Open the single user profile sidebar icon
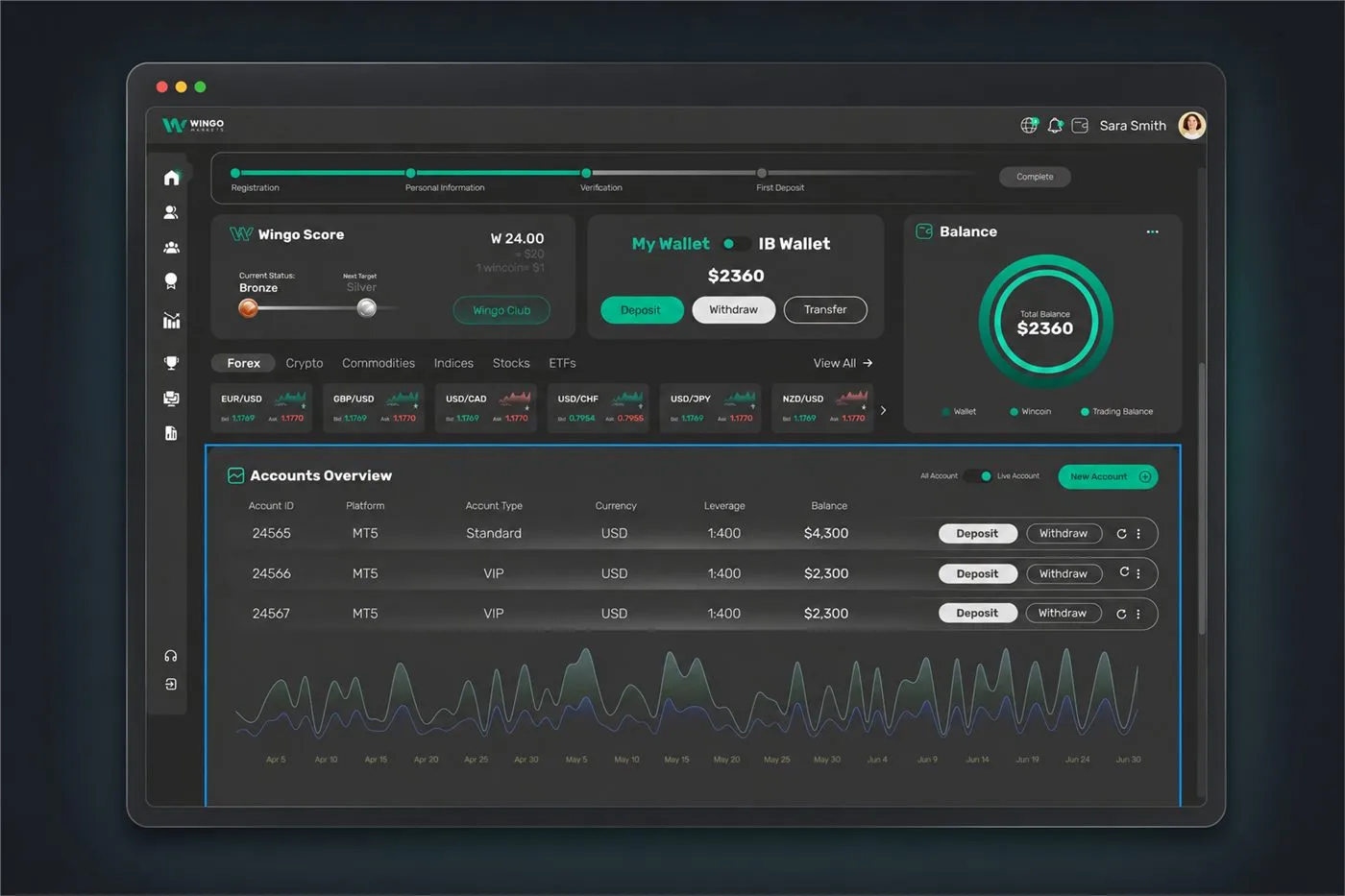The width and height of the screenshot is (1345, 896). (171, 212)
